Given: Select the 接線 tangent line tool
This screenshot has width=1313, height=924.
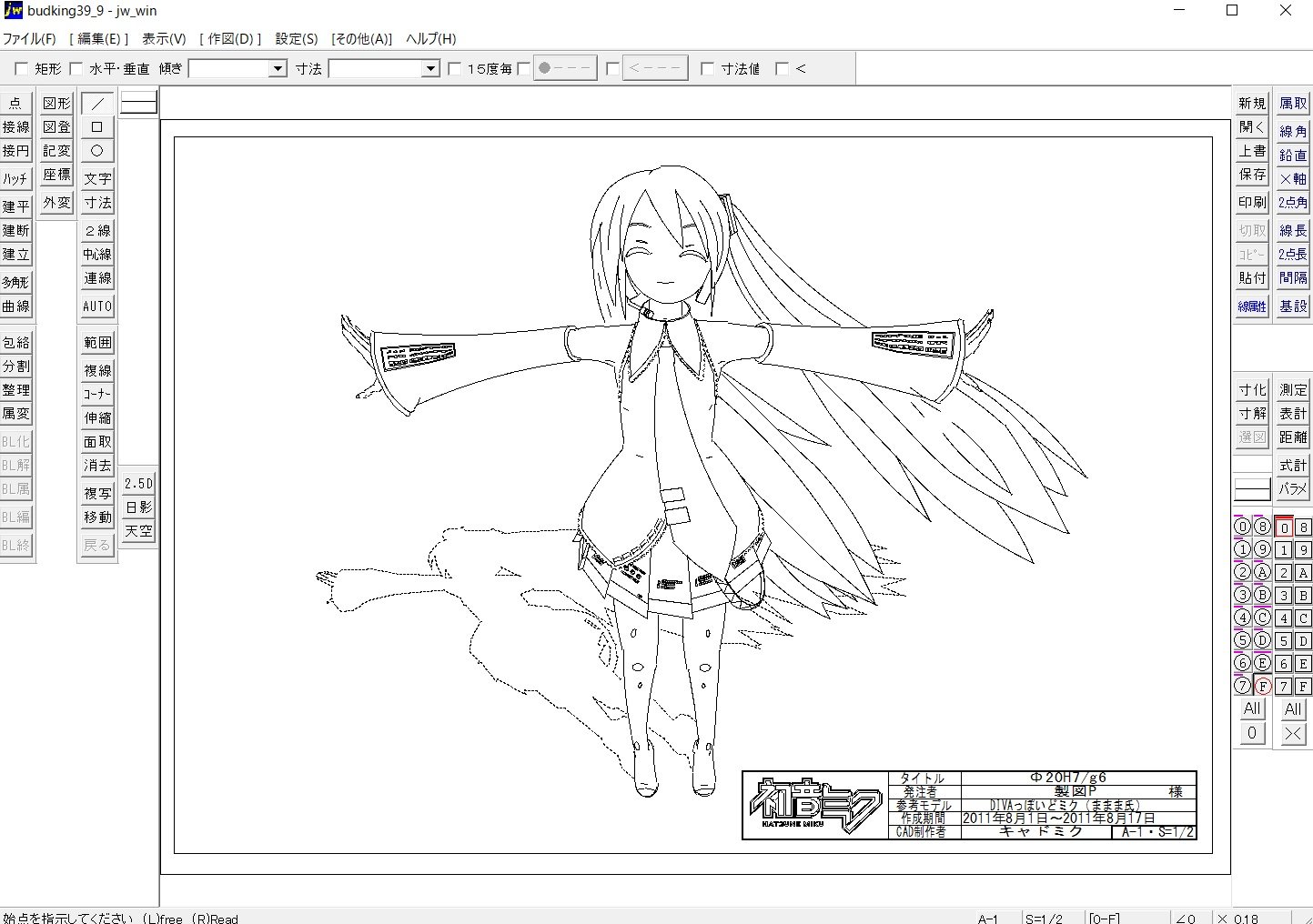Looking at the screenshot, I should pos(15,126).
